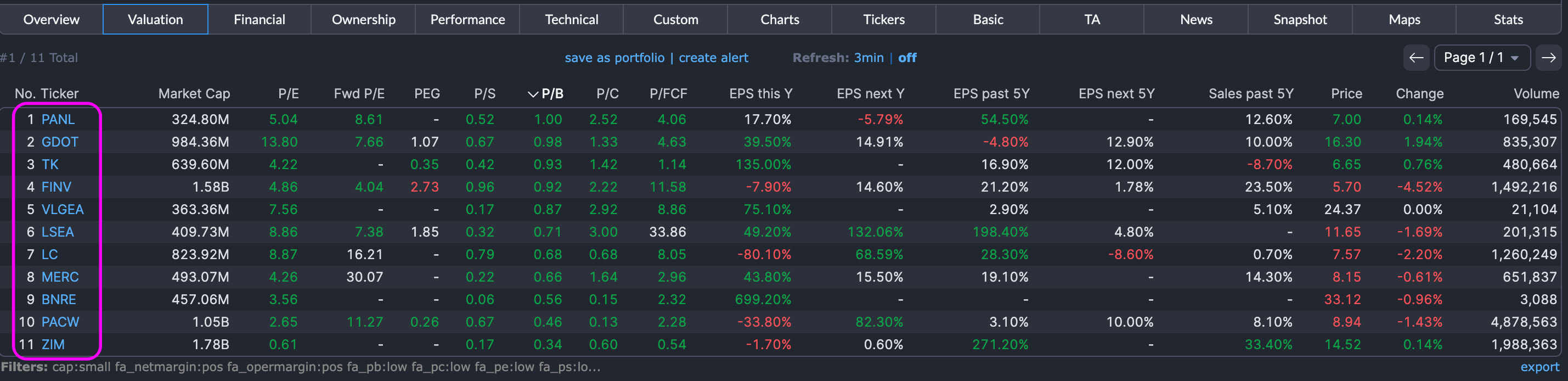Open BNRE ticker link

[x=59, y=299]
